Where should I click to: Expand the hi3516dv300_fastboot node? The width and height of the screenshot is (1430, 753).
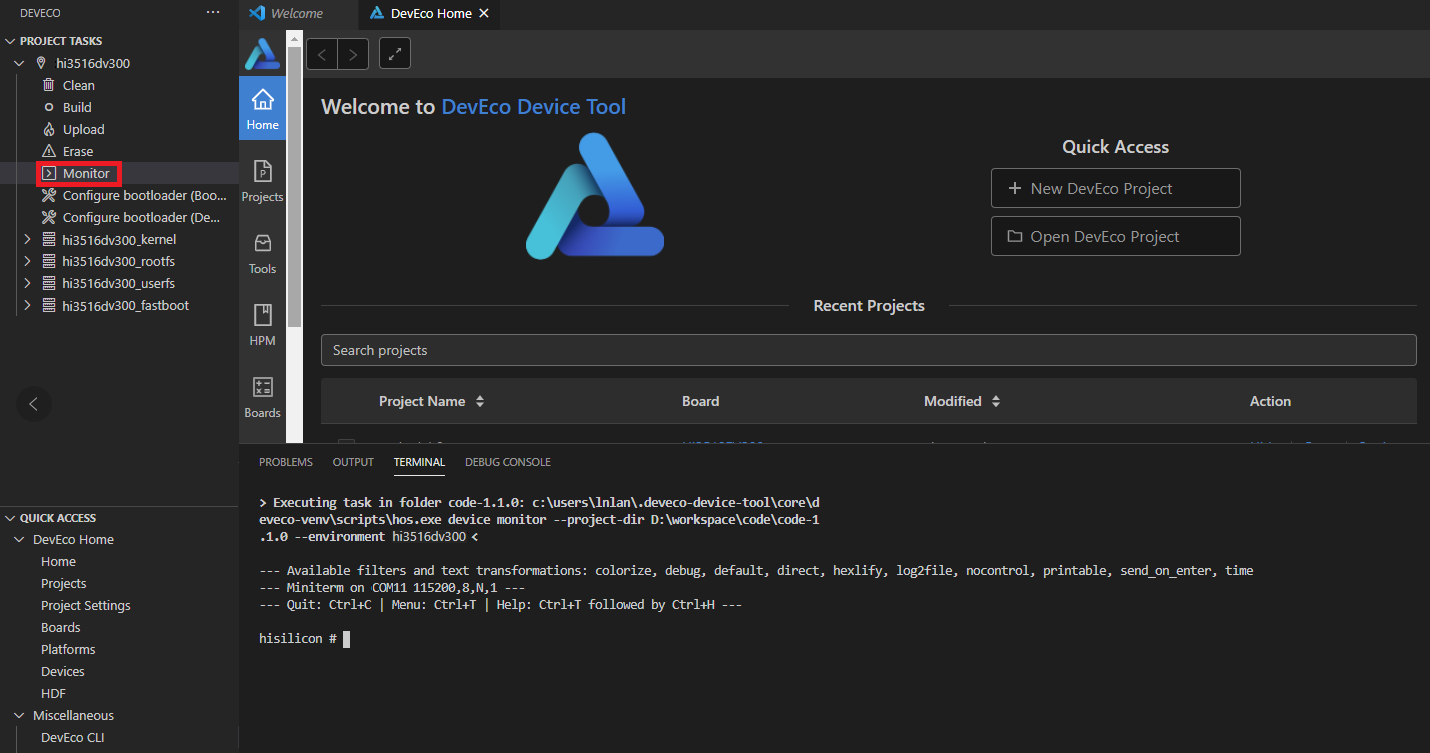[x=27, y=305]
